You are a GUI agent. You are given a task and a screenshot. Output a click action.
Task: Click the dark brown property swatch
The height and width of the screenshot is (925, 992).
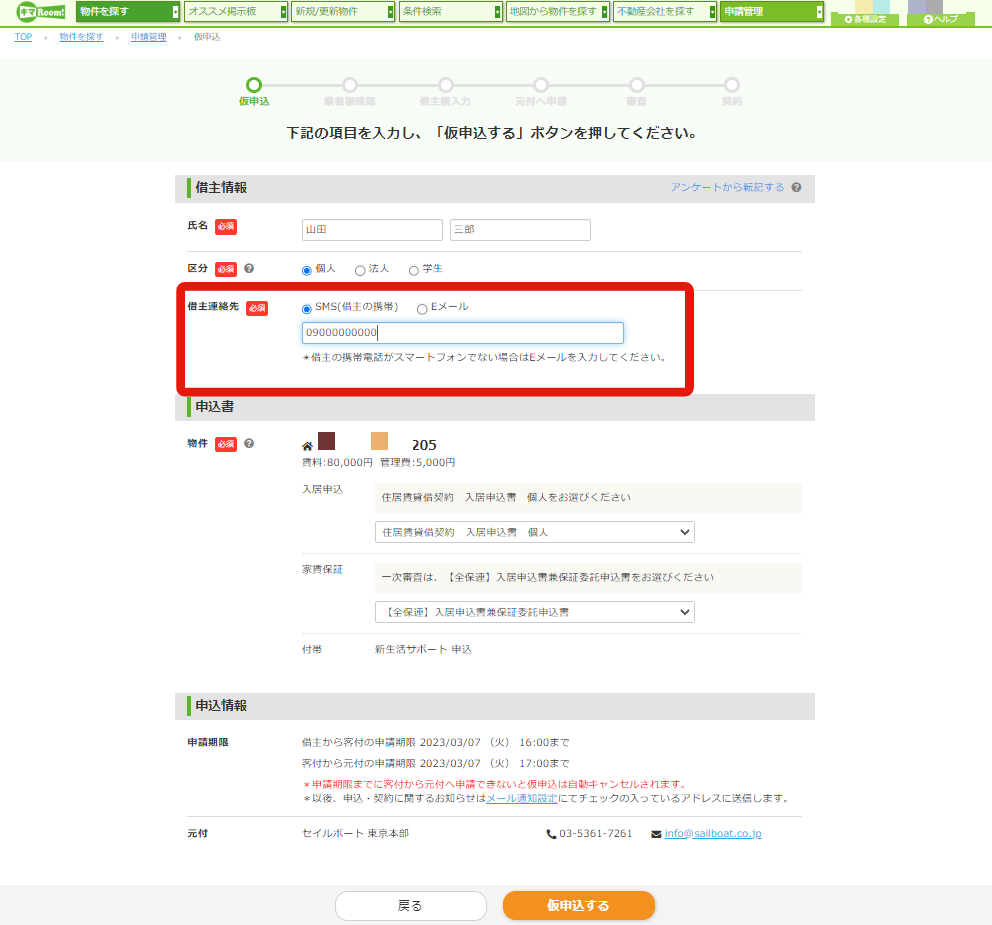click(x=326, y=441)
